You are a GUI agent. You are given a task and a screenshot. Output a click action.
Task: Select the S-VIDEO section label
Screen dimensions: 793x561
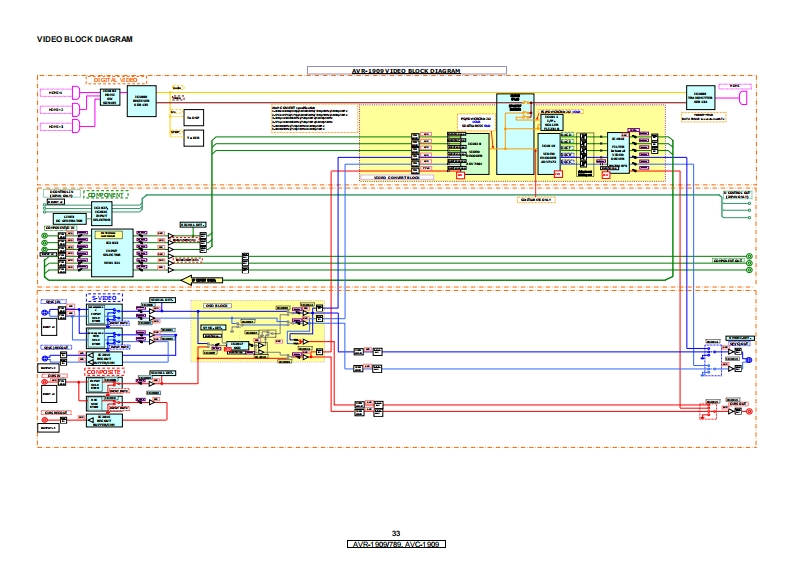pyautogui.click(x=105, y=299)
